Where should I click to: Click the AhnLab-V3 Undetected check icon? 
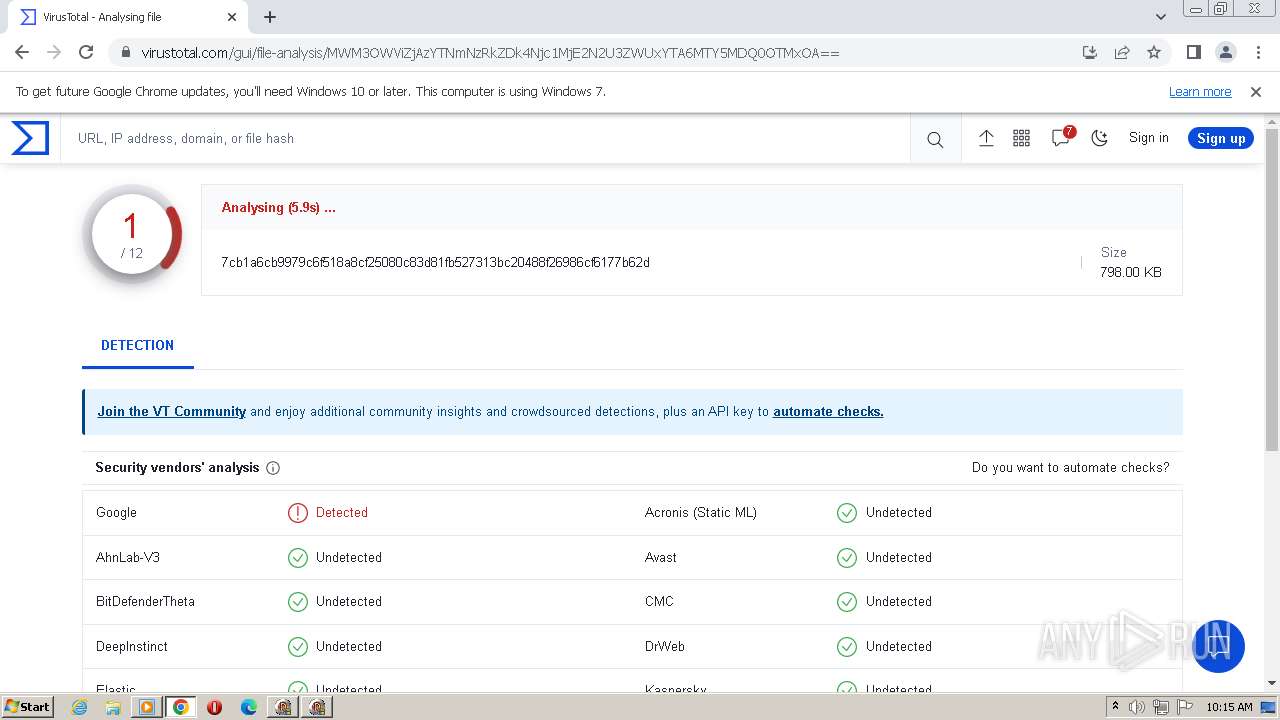tap(298, 558)
